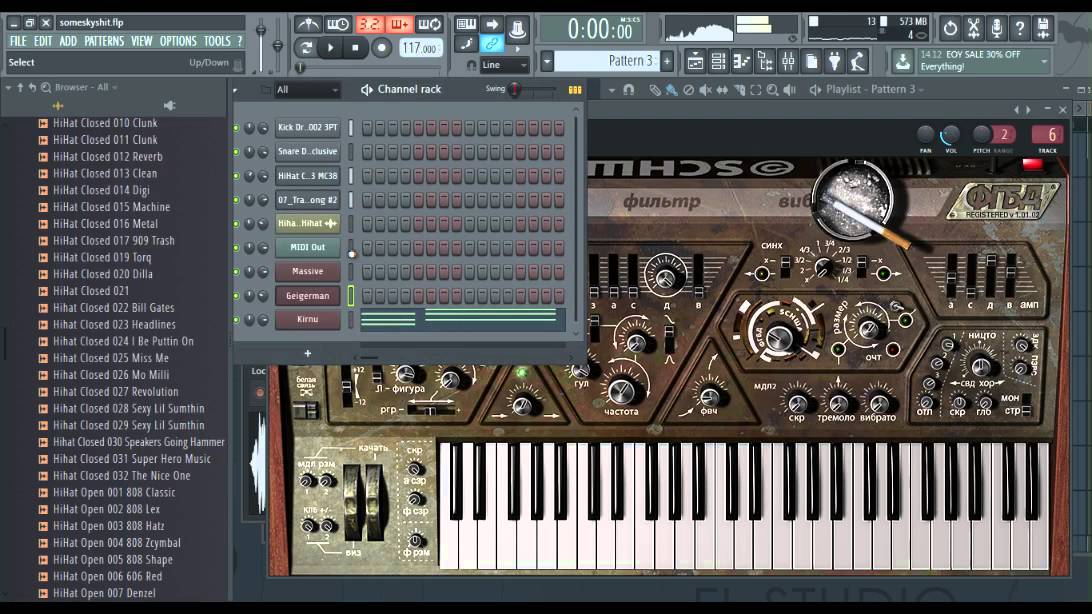
Task: Open the ADD menu
Action: pyautogui.click(x=68, y=41)
